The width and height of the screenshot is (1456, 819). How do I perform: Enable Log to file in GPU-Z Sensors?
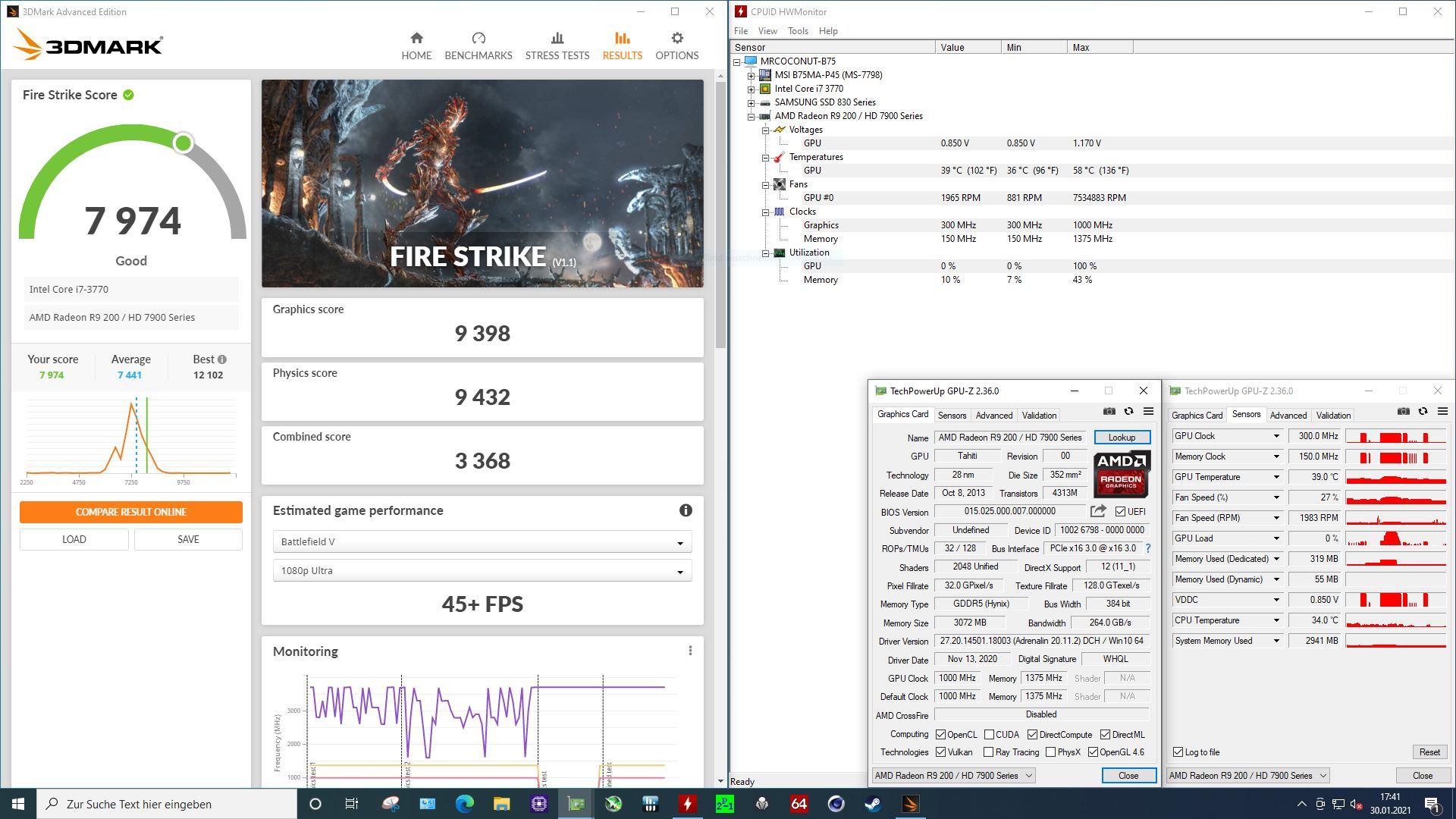pyautogui.click(x=1178, y=752)
